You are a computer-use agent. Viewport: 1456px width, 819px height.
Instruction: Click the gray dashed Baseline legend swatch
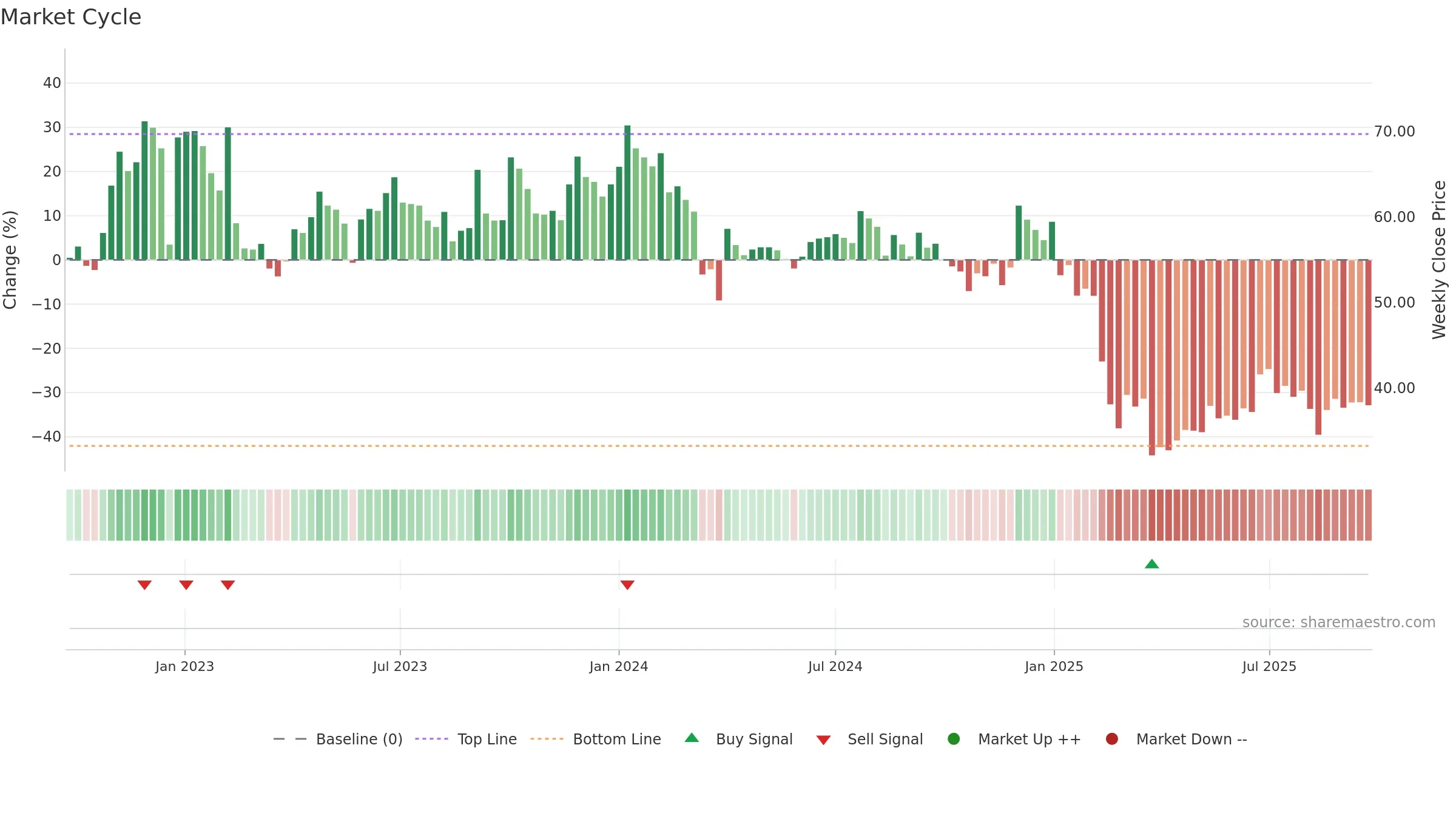(x=290, y=739)
